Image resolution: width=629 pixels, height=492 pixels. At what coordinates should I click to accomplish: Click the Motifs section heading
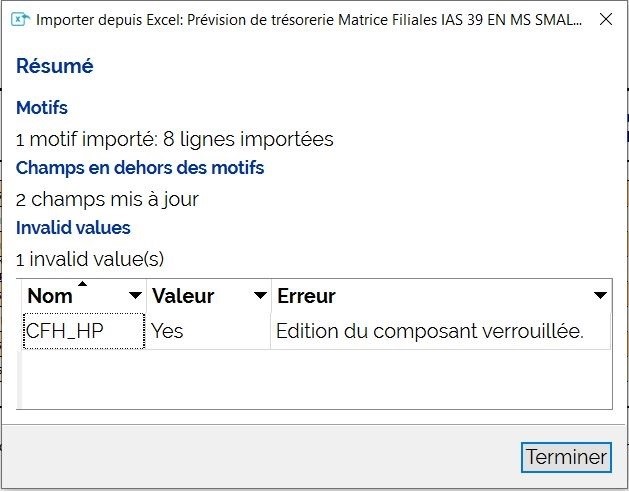point(42,108)
